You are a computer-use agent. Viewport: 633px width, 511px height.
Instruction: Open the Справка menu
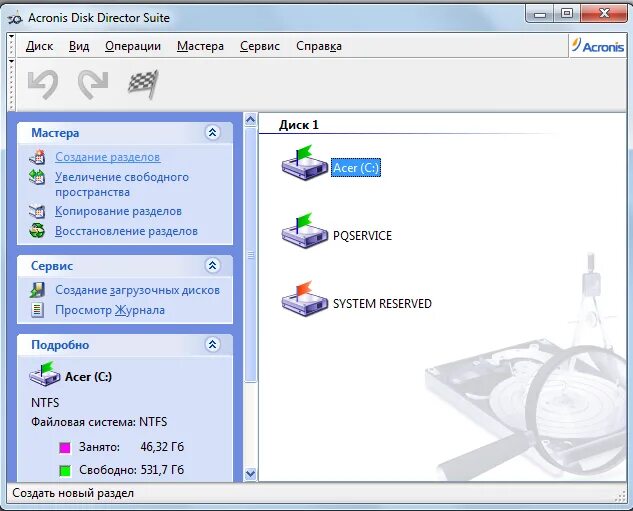coord(319,46)
